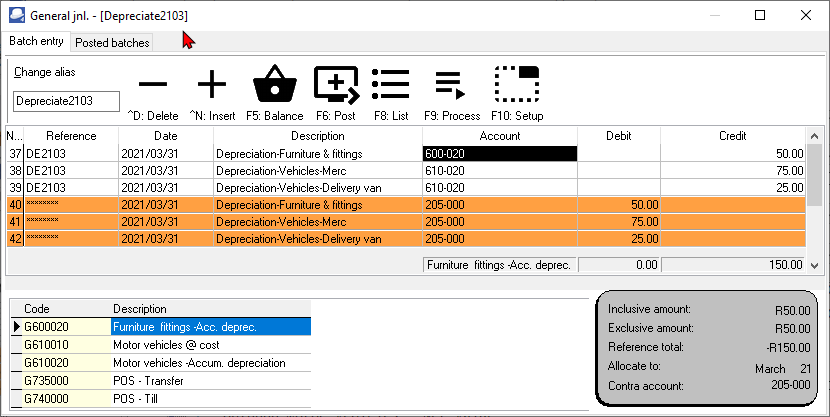Select row number 42

pyautogui.click(x=15, y=239)
